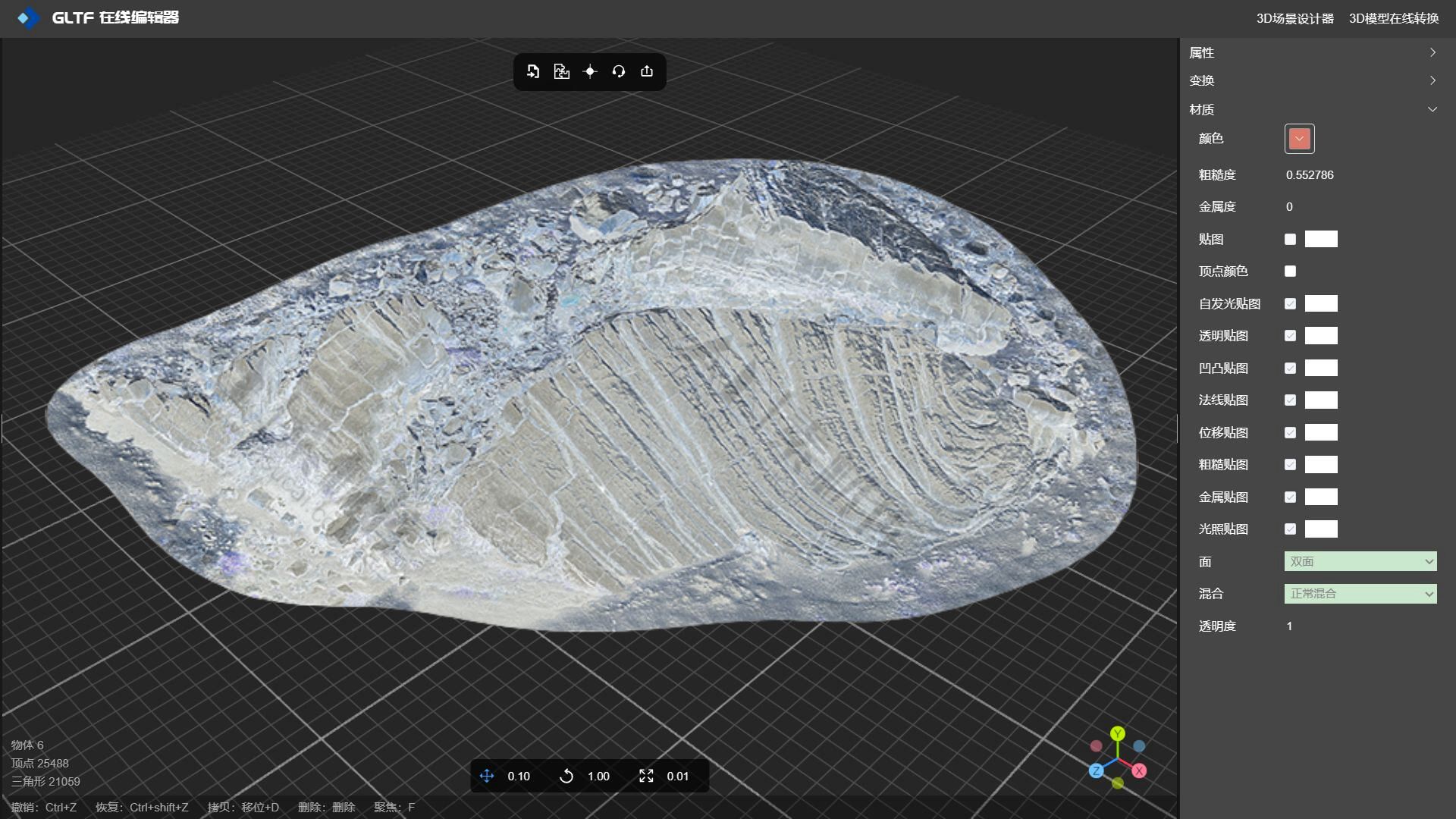Open the 混合 正常混合 dropdown
The width and height of the screenshot is (1456, 819).
(x=1360, y=594)
